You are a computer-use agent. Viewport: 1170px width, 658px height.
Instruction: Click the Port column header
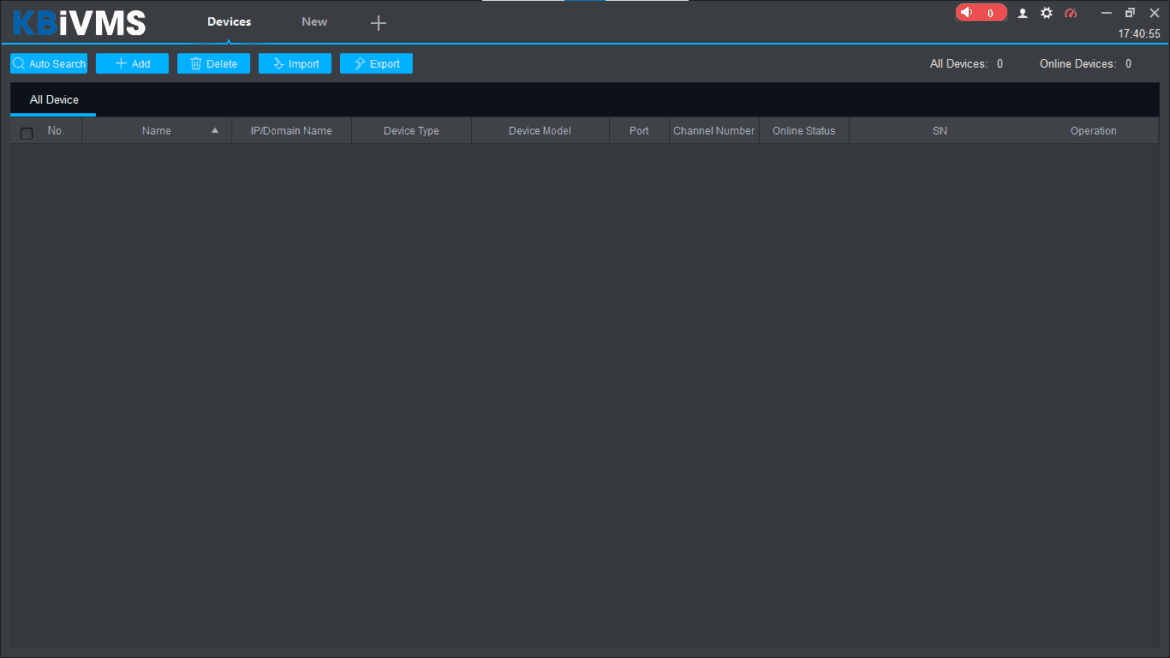[639, 131]
